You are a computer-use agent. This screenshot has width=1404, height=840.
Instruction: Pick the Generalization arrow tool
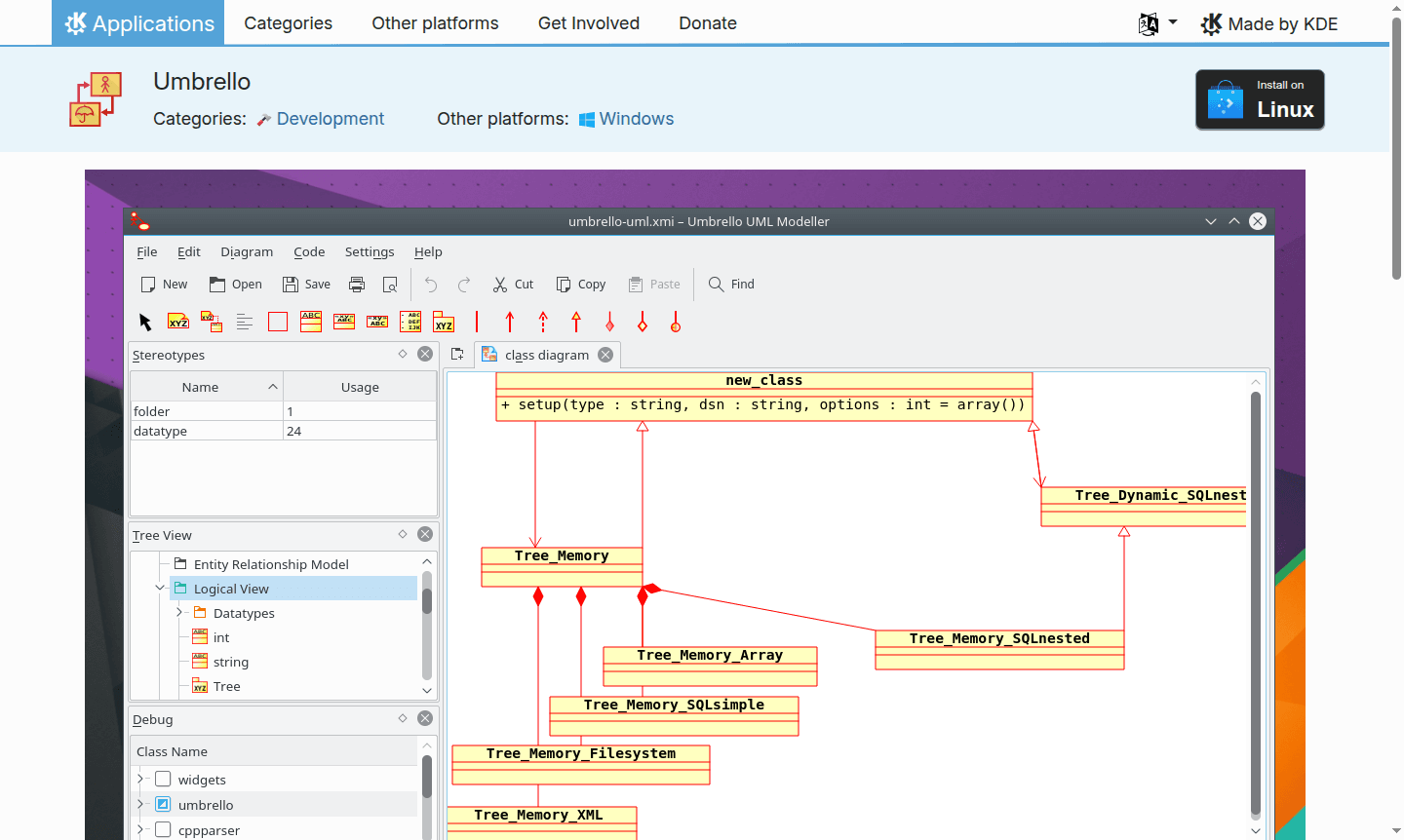click(x=574, y=322)
